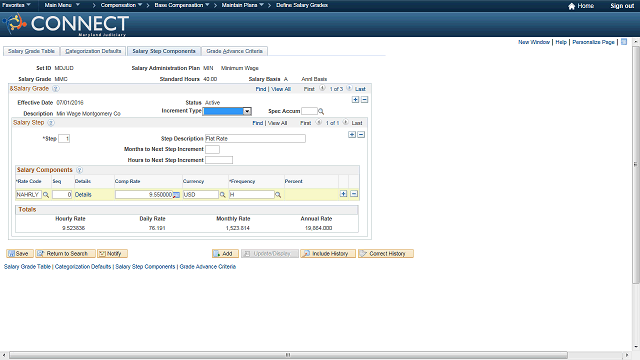The width and height of the screenshot is (640, 360).
Task: Show Salary Components help icon
Action: coord(80,170)
